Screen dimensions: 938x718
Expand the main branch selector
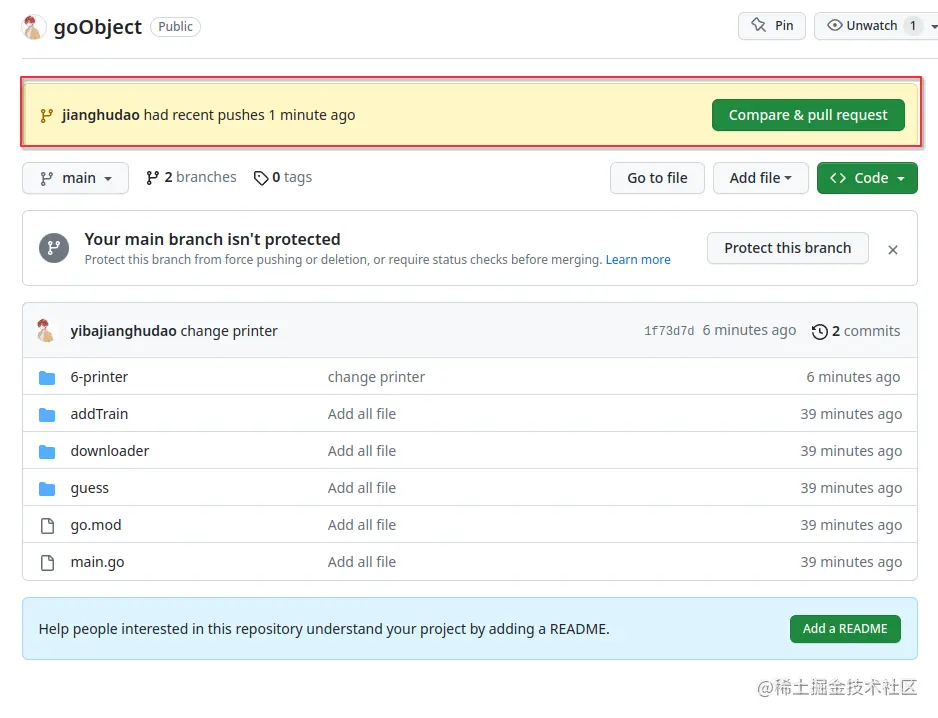click(76, 178)
